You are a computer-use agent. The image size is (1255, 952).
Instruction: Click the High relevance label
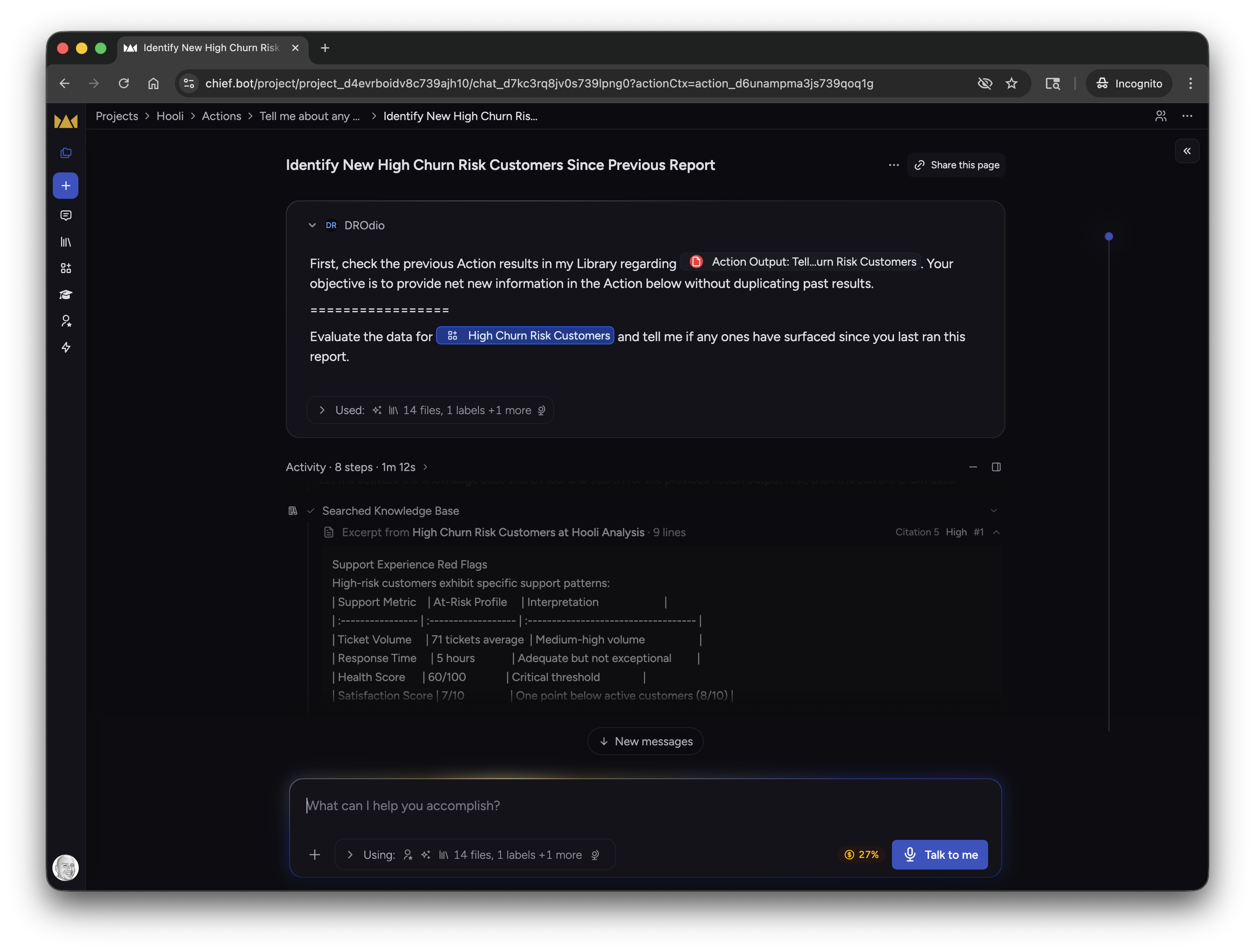click(956, 532)
